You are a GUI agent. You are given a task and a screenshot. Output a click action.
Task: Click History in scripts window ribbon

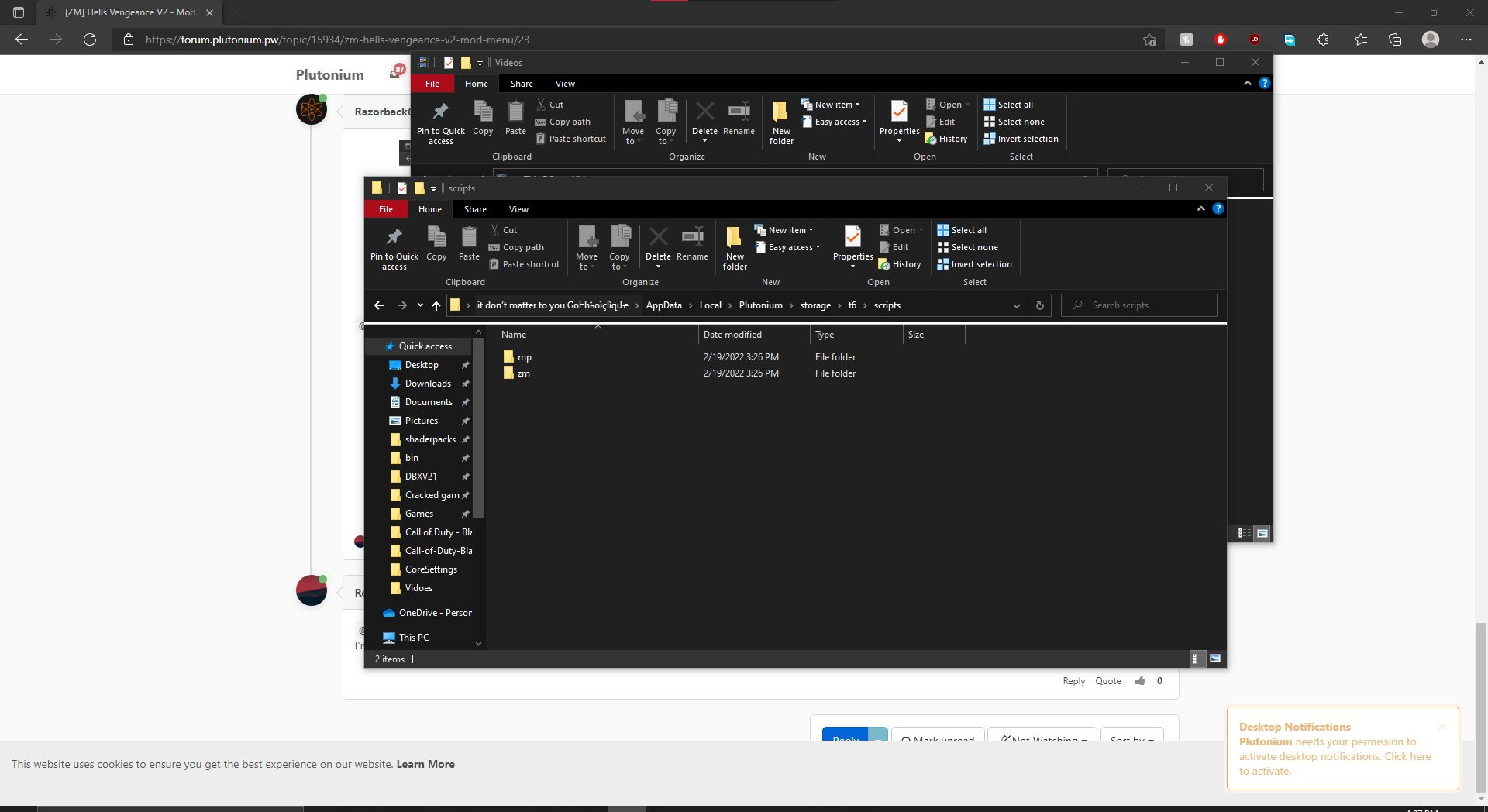tap(900, 264)
